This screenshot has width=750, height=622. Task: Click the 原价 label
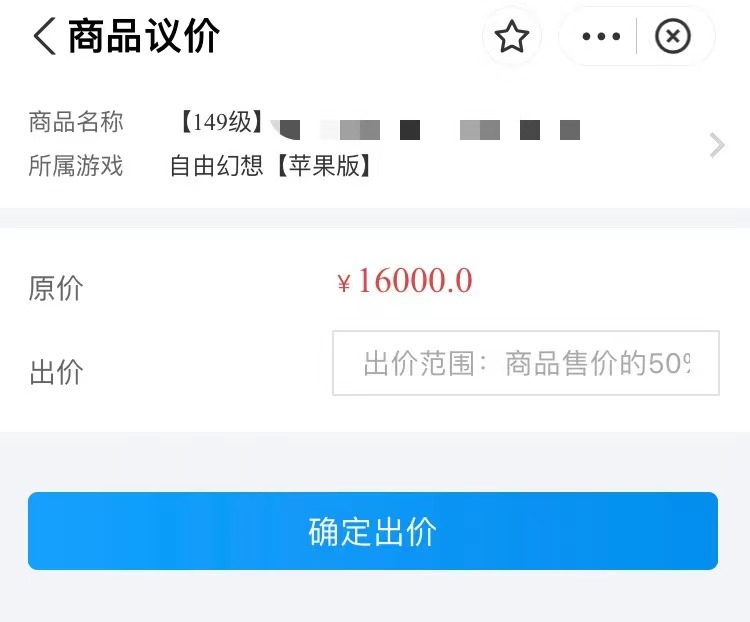point(56,288)
